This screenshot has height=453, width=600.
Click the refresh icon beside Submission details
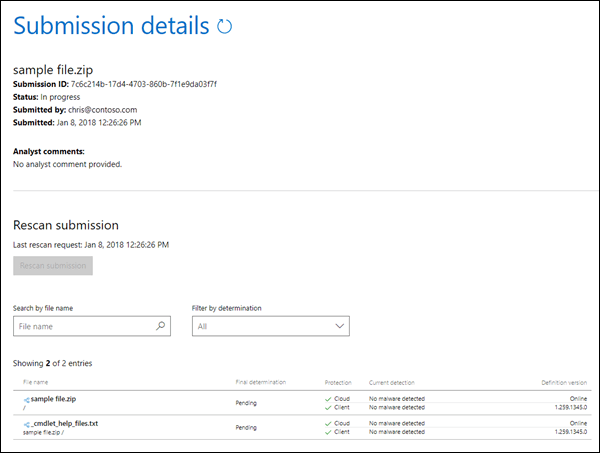(224, 27)
